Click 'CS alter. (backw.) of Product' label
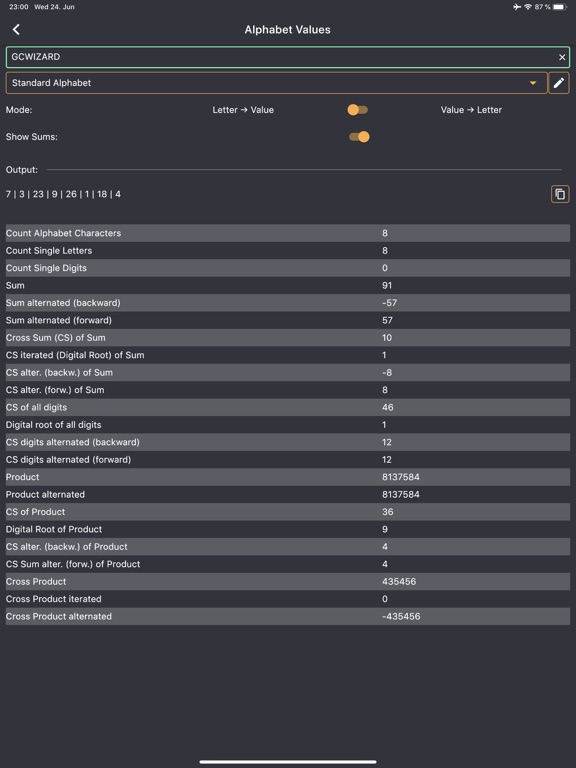The height and width of the screenshot is (768, 576). [x=67, y=547]
